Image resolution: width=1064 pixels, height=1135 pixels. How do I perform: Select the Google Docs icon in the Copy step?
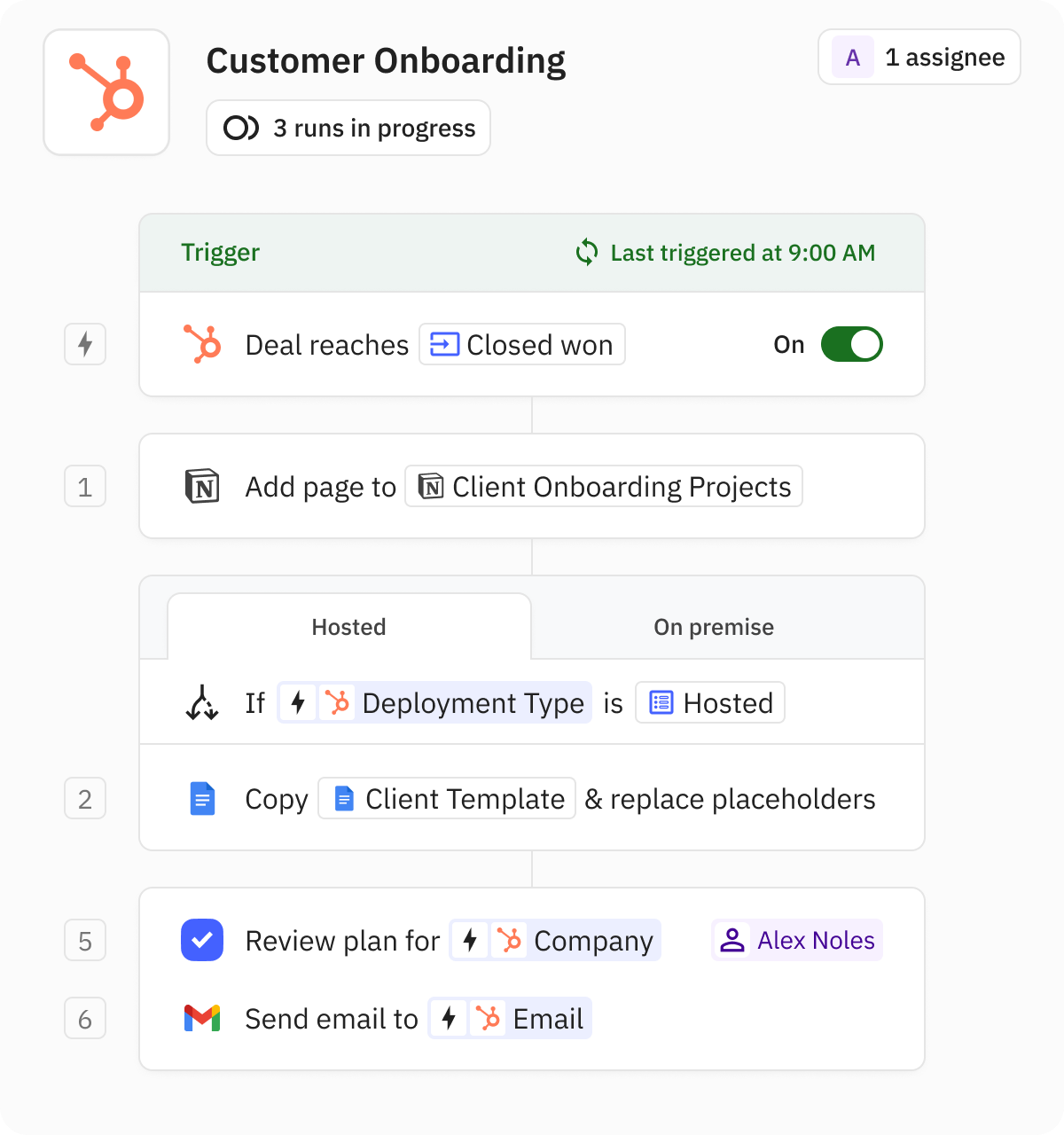point(202,798)
